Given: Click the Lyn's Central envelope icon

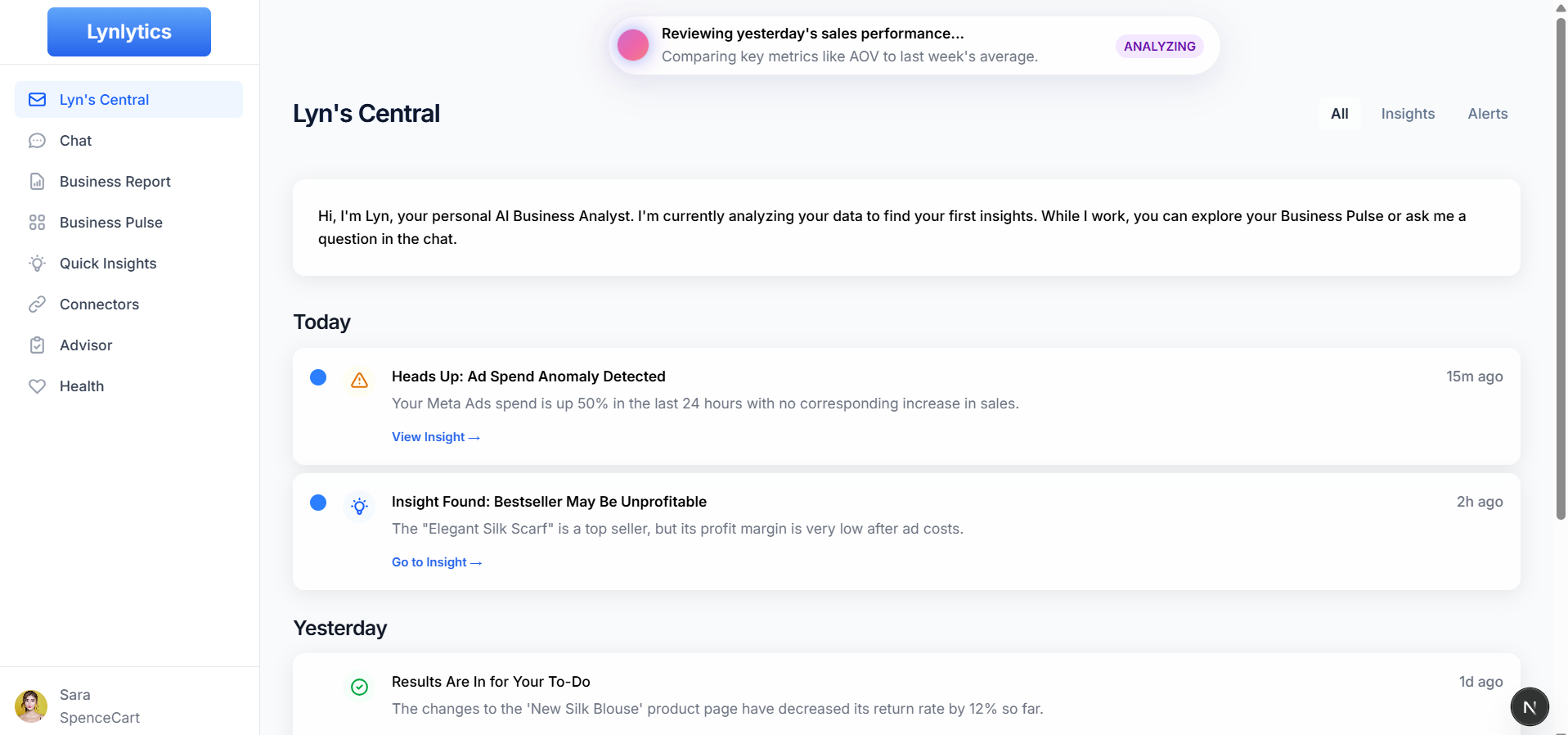Looking at the screenshot, I should 38,100.
